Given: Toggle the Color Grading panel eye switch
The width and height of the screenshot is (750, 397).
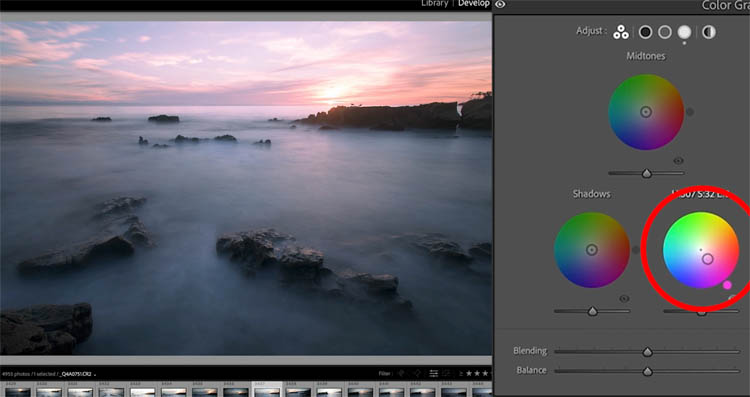Looking at the screenshot, I should [x=500, y=4].
